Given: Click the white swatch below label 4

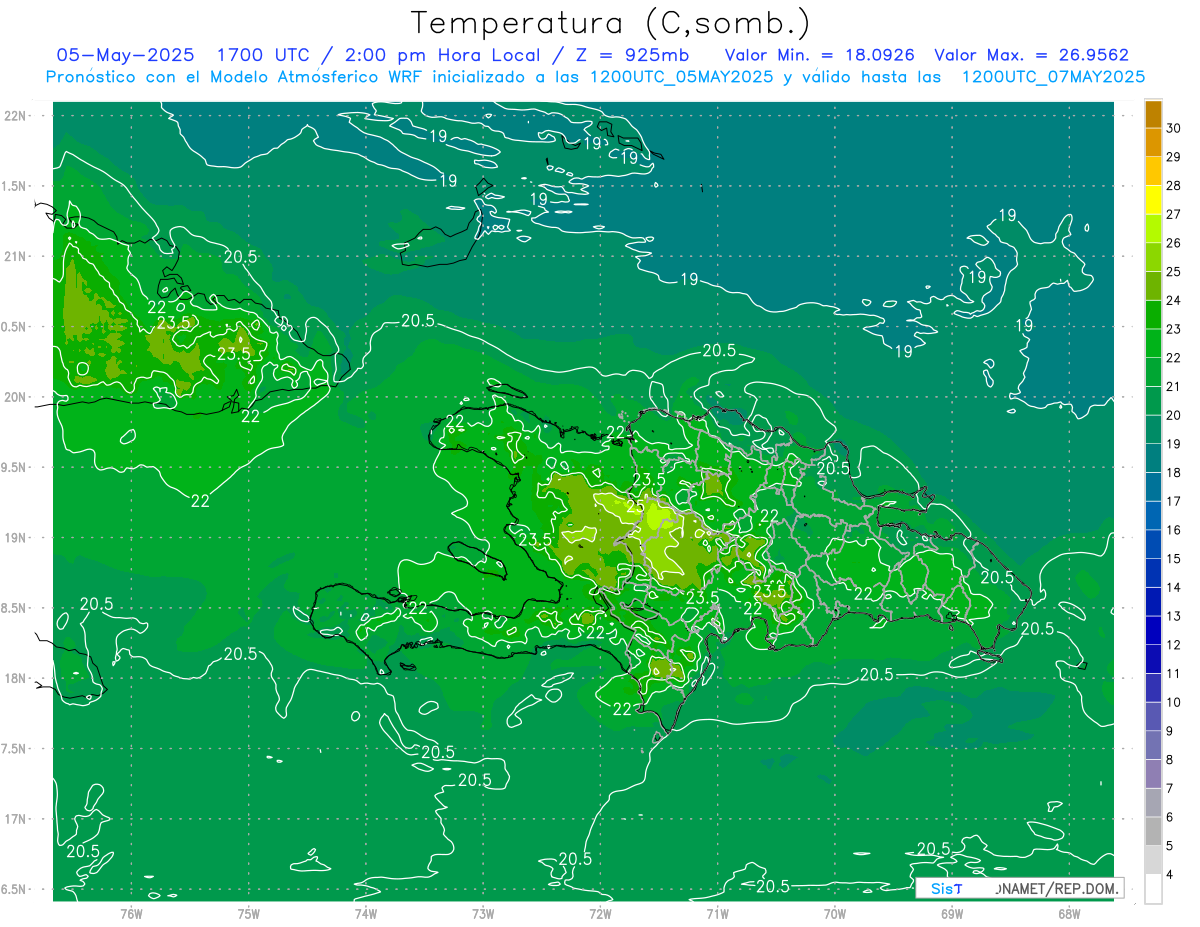Looking at the screenshot, I should coord(1153,889).
